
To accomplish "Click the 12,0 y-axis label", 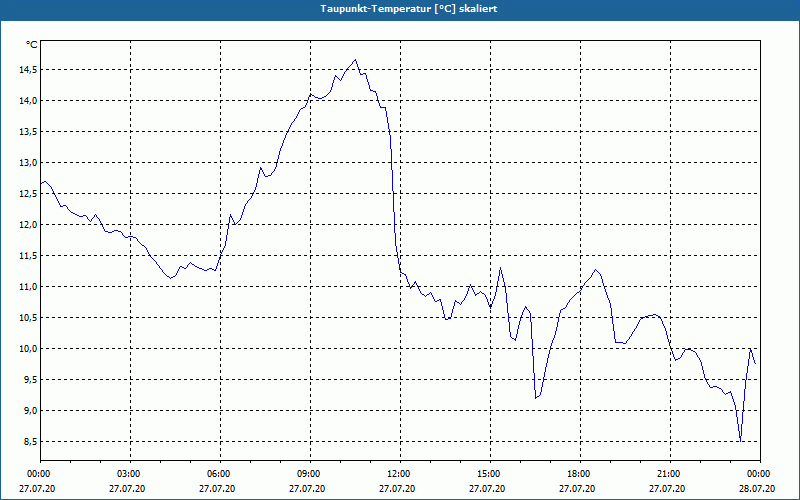I will pyautogui.click(x=29, y=224).
